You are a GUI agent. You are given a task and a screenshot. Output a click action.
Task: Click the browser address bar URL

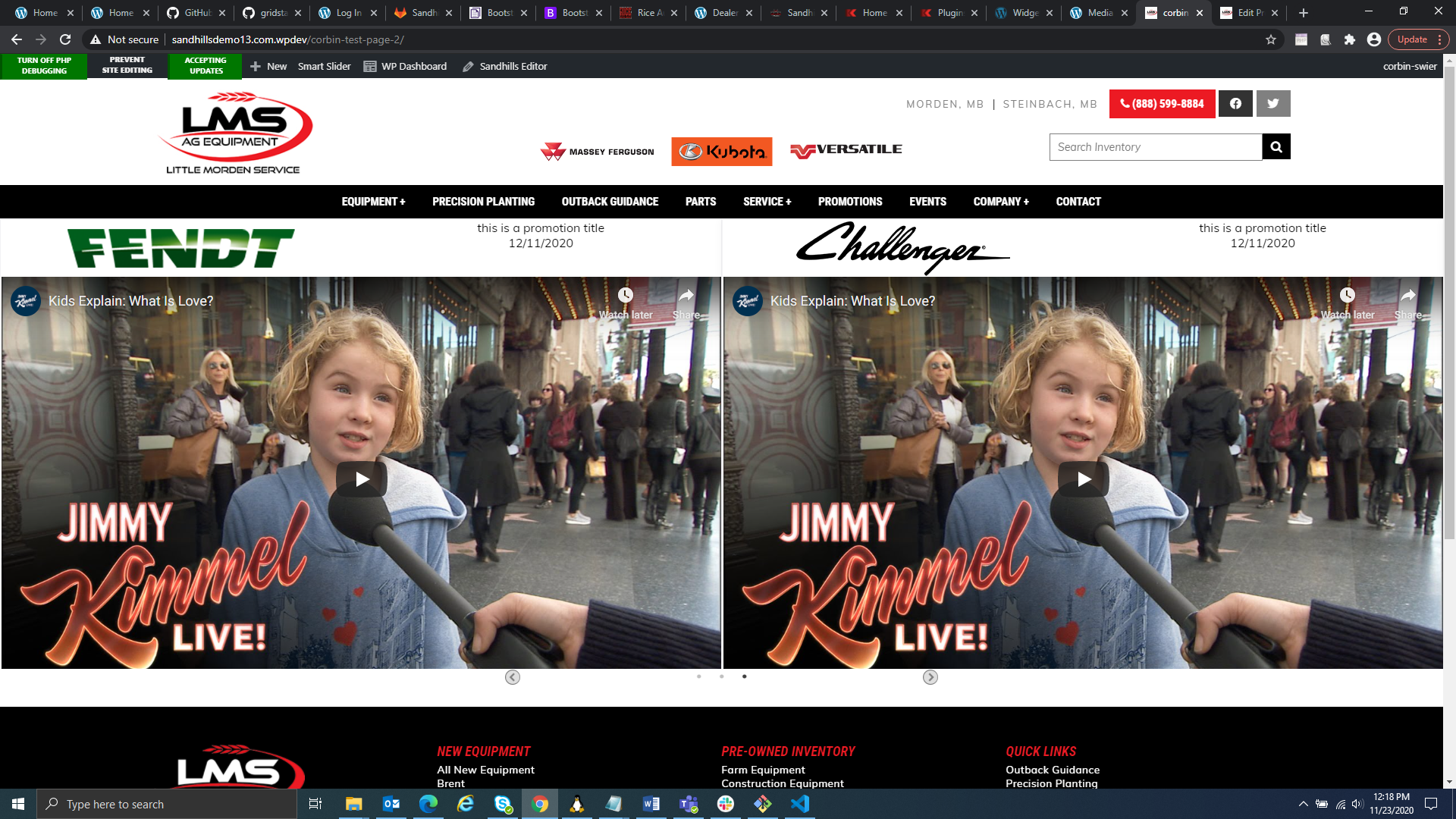coord(288,39)
